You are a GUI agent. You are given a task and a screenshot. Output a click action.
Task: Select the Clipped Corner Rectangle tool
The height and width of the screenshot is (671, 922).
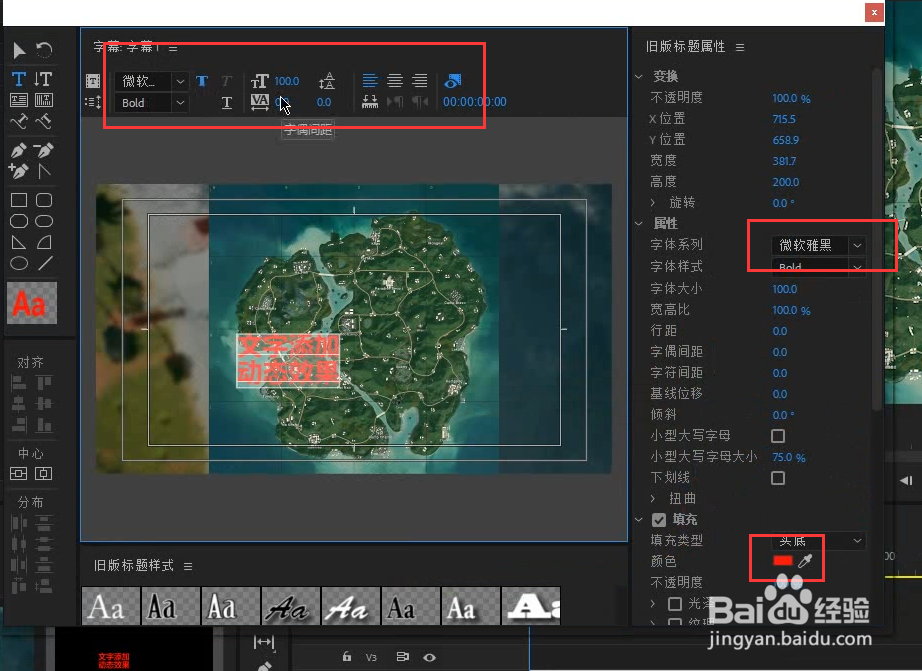[19, 221]
